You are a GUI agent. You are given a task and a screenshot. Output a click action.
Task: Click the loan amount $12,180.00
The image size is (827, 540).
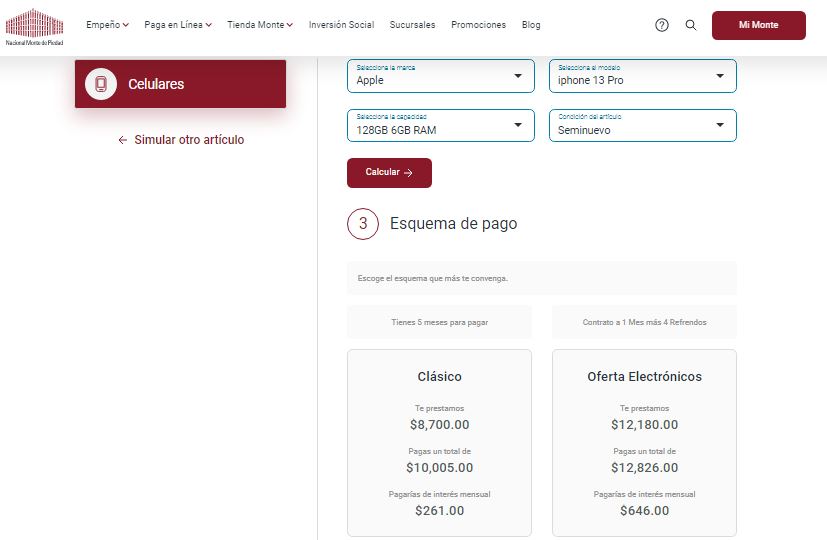[645, 425]
